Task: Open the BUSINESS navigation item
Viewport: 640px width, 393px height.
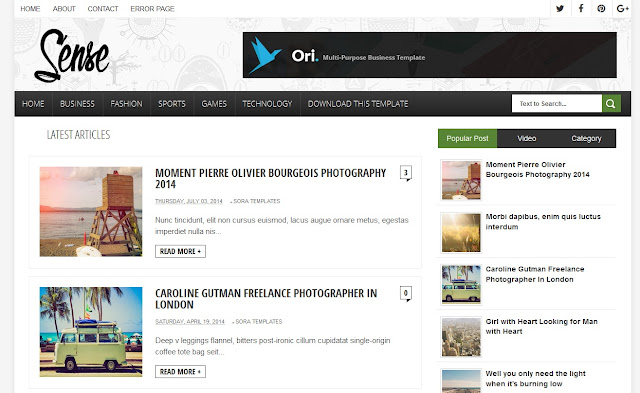Action: coord(77,104)
